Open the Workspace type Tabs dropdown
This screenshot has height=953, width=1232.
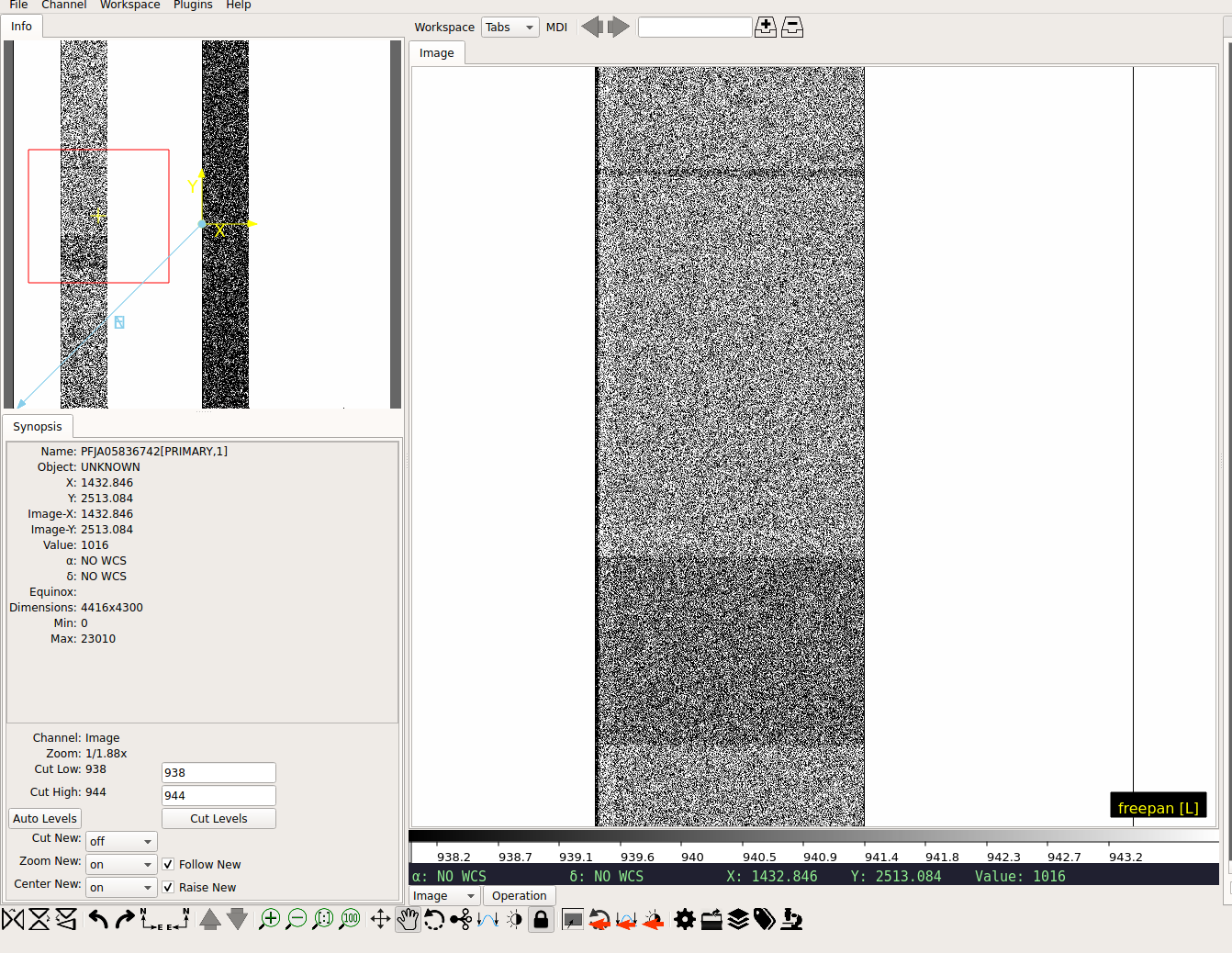coord(510,28)
